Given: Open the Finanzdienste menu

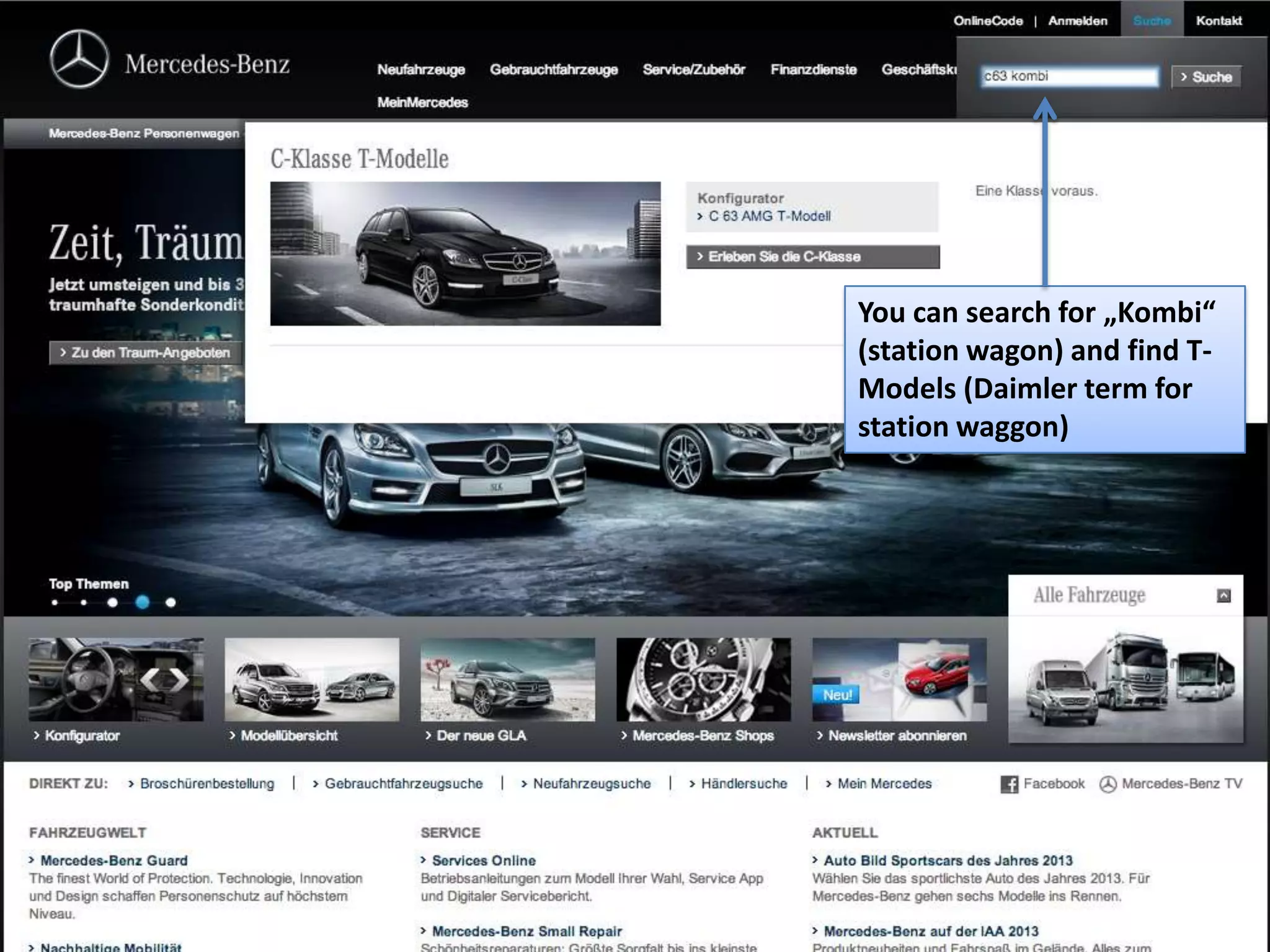Looking at the screenshot, I should coord(814,69).
